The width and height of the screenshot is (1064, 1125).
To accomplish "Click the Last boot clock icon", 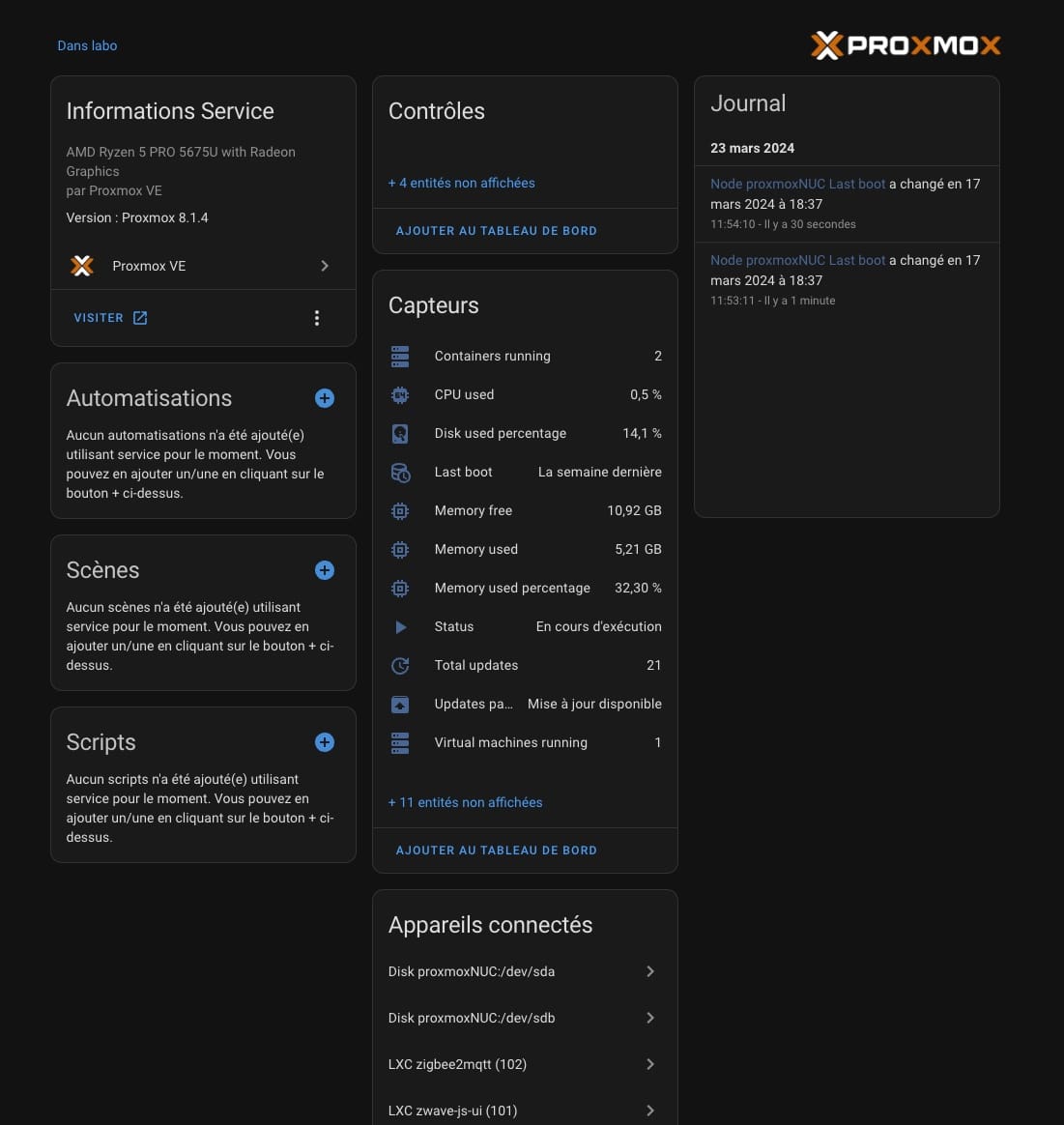I will (x=400, y=473).
